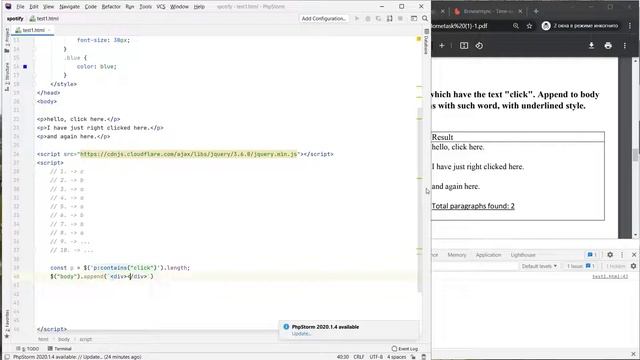Click the script breadcrumb in editor footer
The image size is (640, 360).
point(85,339)
